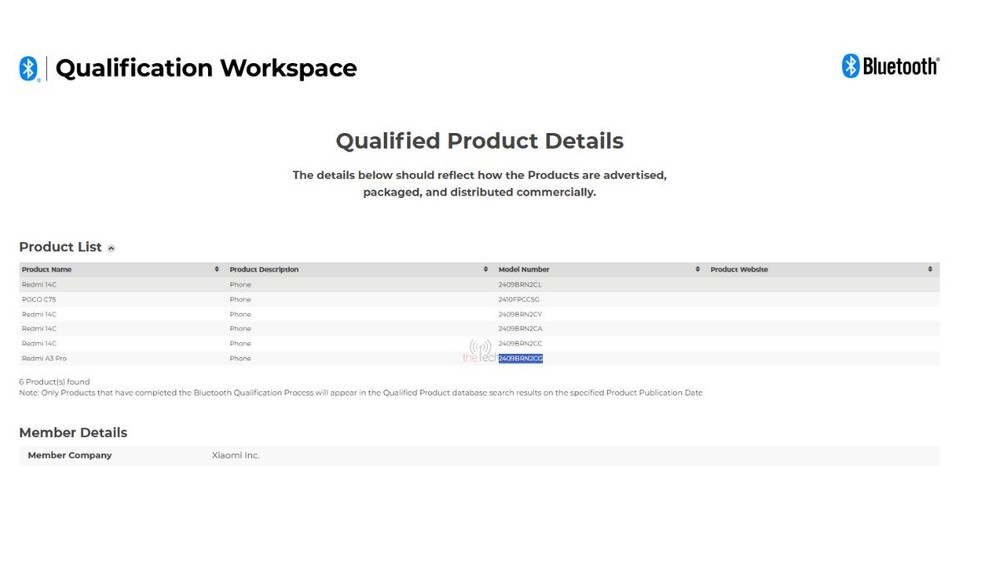Select model number 2409BRN2CL
Screen dimensions: 1000x563
pyautogui.click(x=520, y=284)
